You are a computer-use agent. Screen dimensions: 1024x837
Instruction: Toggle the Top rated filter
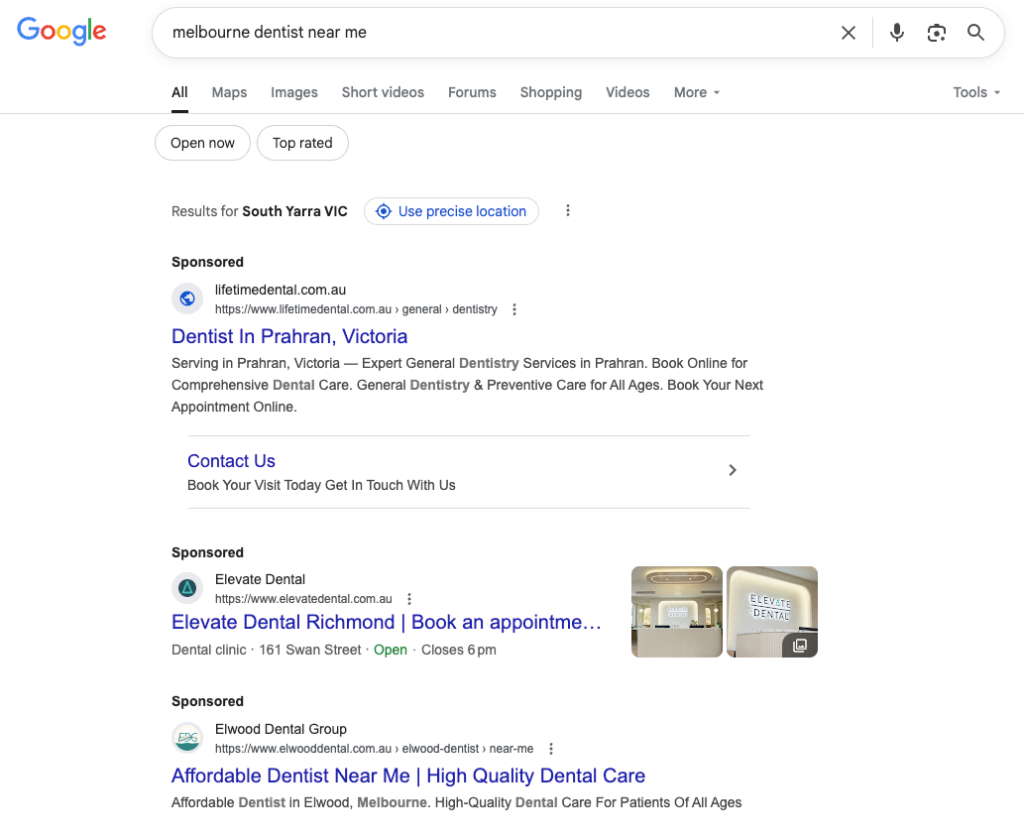pyautogui.click(x=302, y=143)
